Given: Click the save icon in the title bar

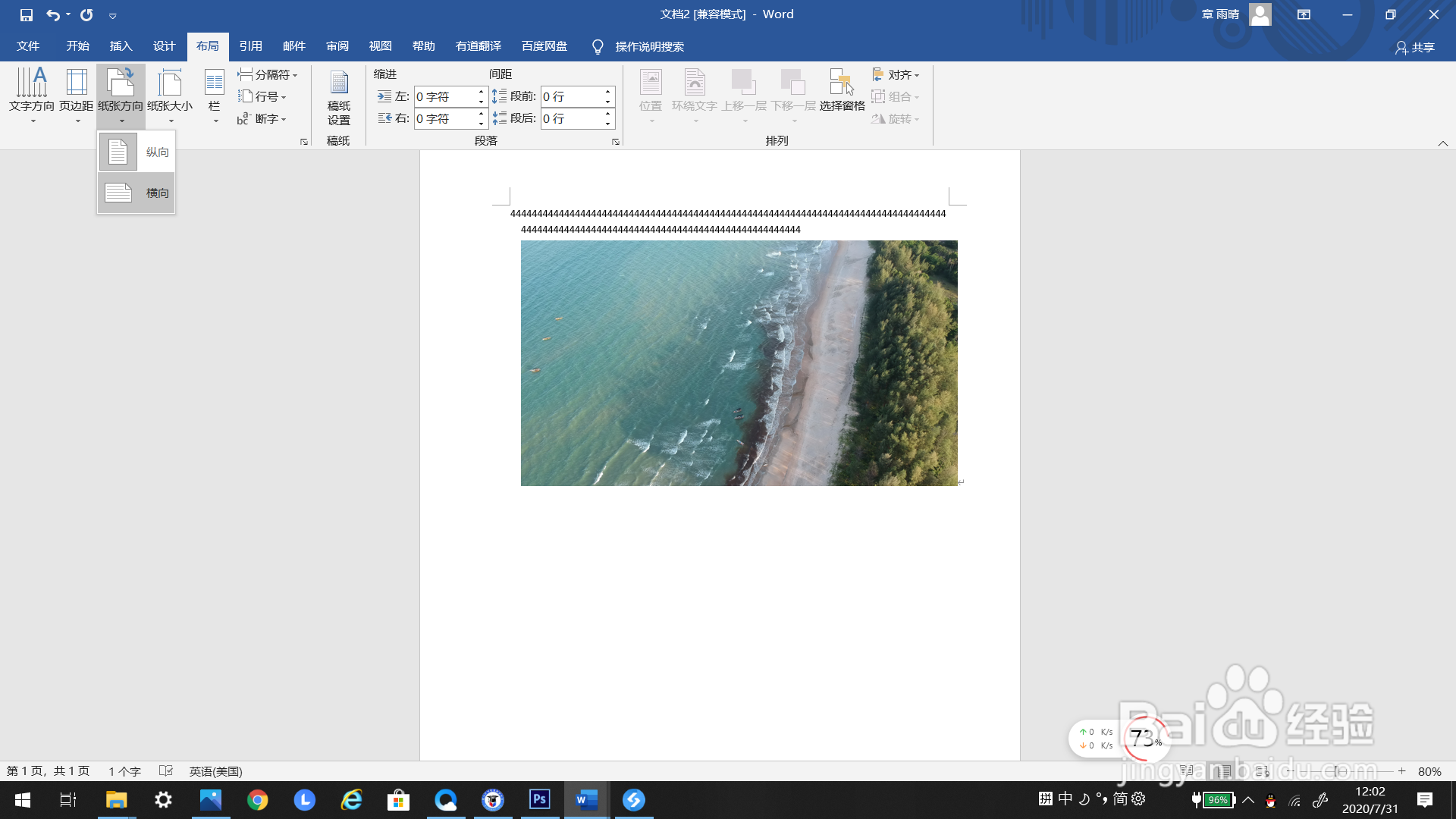Looking at the screenshot, I should [27, 14].
